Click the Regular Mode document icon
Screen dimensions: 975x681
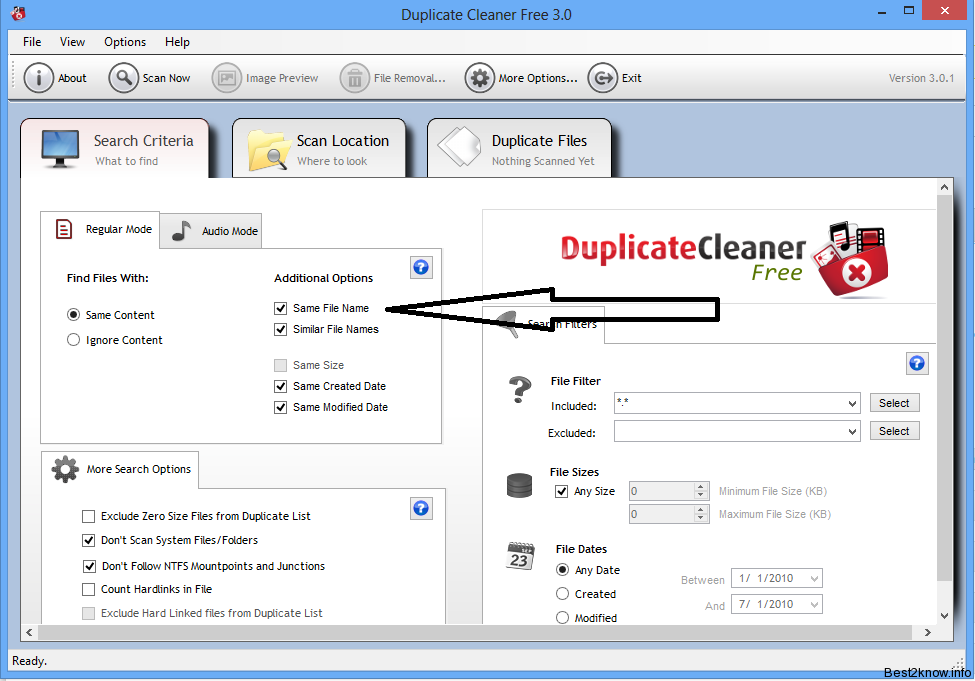coord(63,229)
